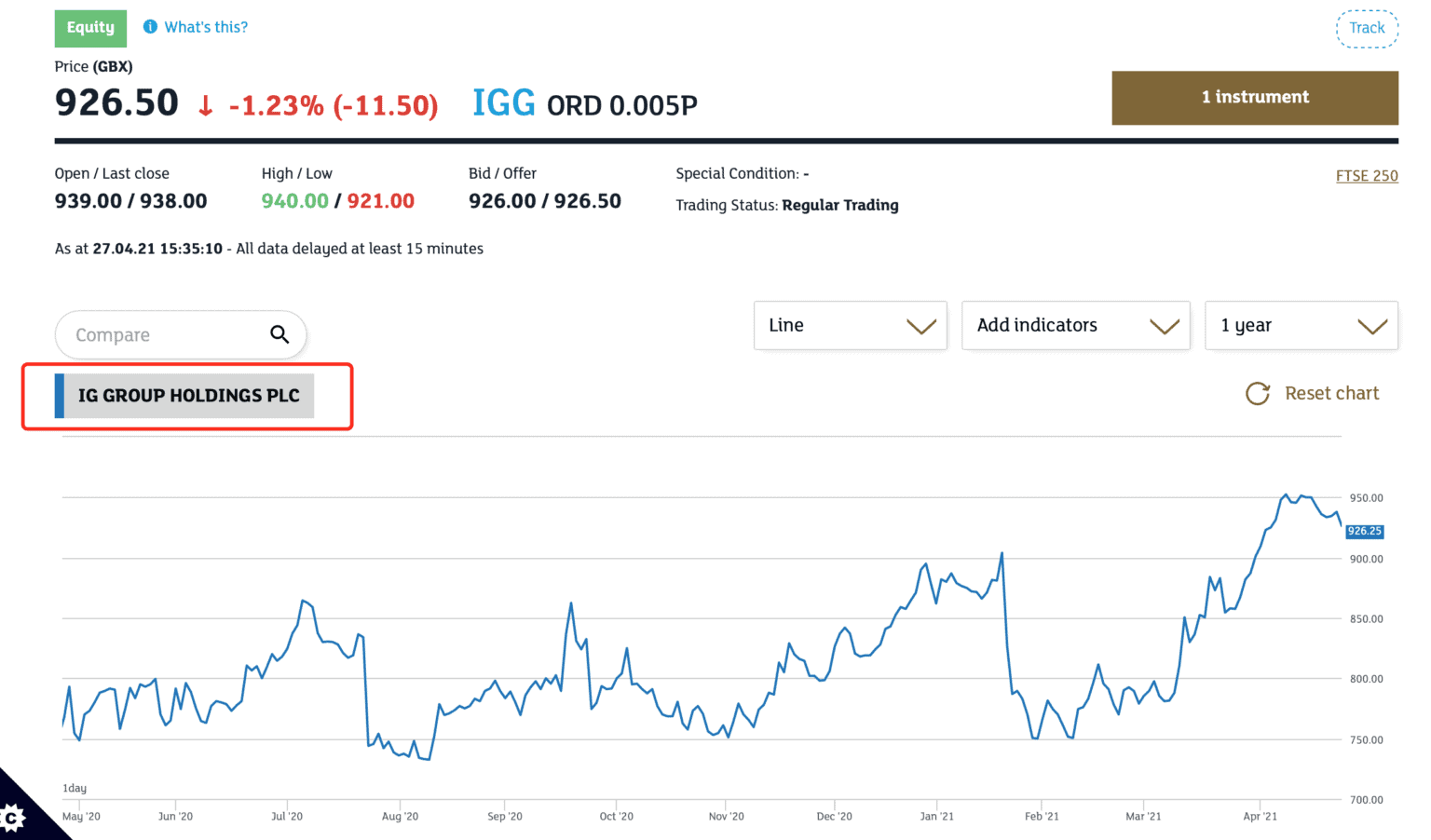
Task: Click the Jan '21 marker on time axis
Action: [x=936, y=817]
